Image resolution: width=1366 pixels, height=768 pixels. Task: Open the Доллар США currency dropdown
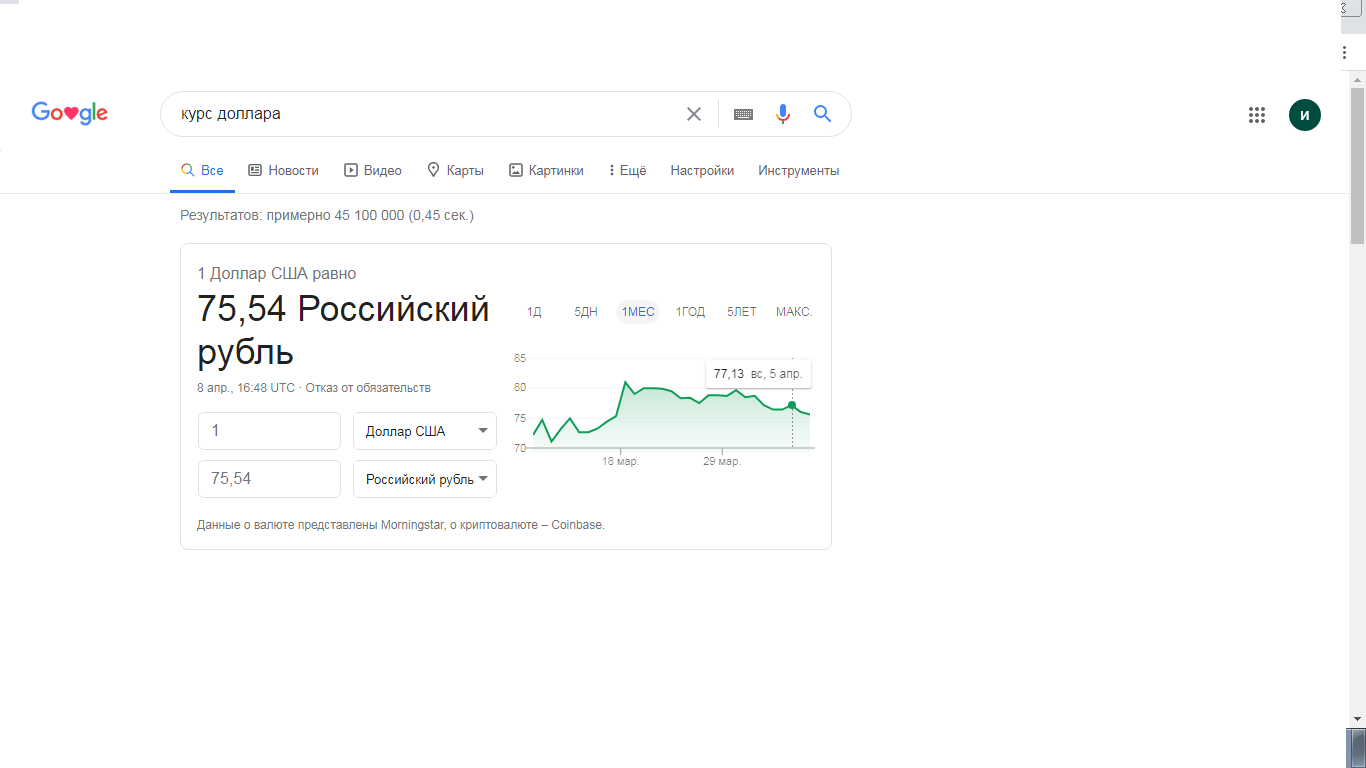[425, 431]
